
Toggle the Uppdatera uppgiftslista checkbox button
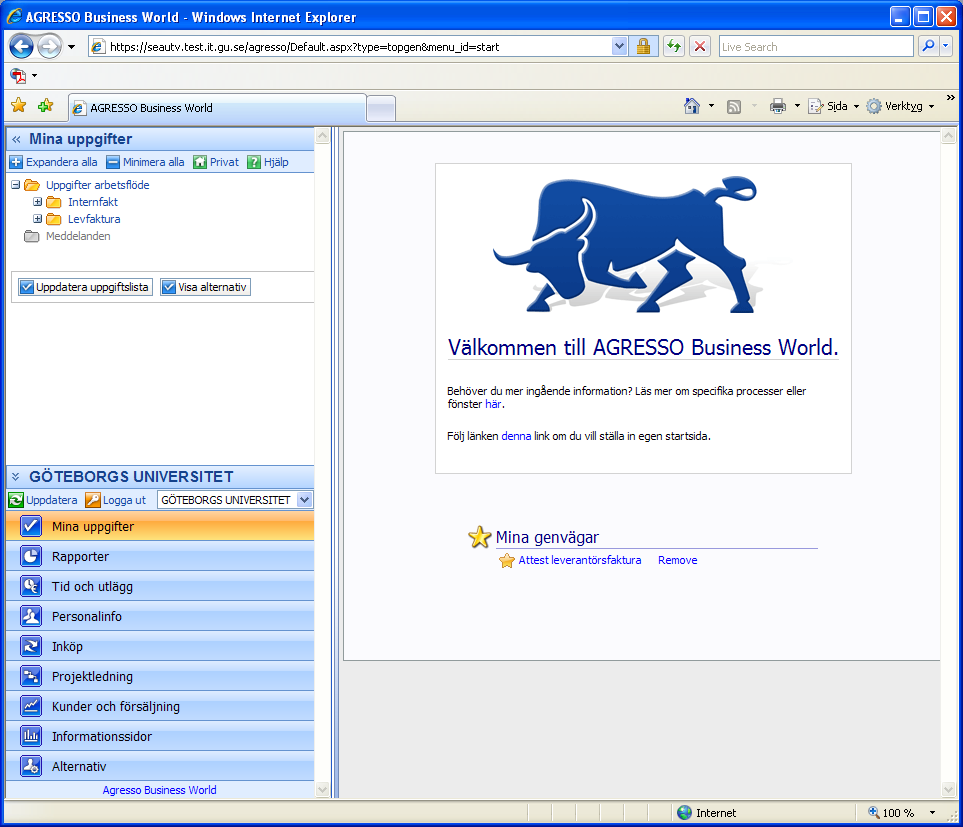tap(85, 287)
